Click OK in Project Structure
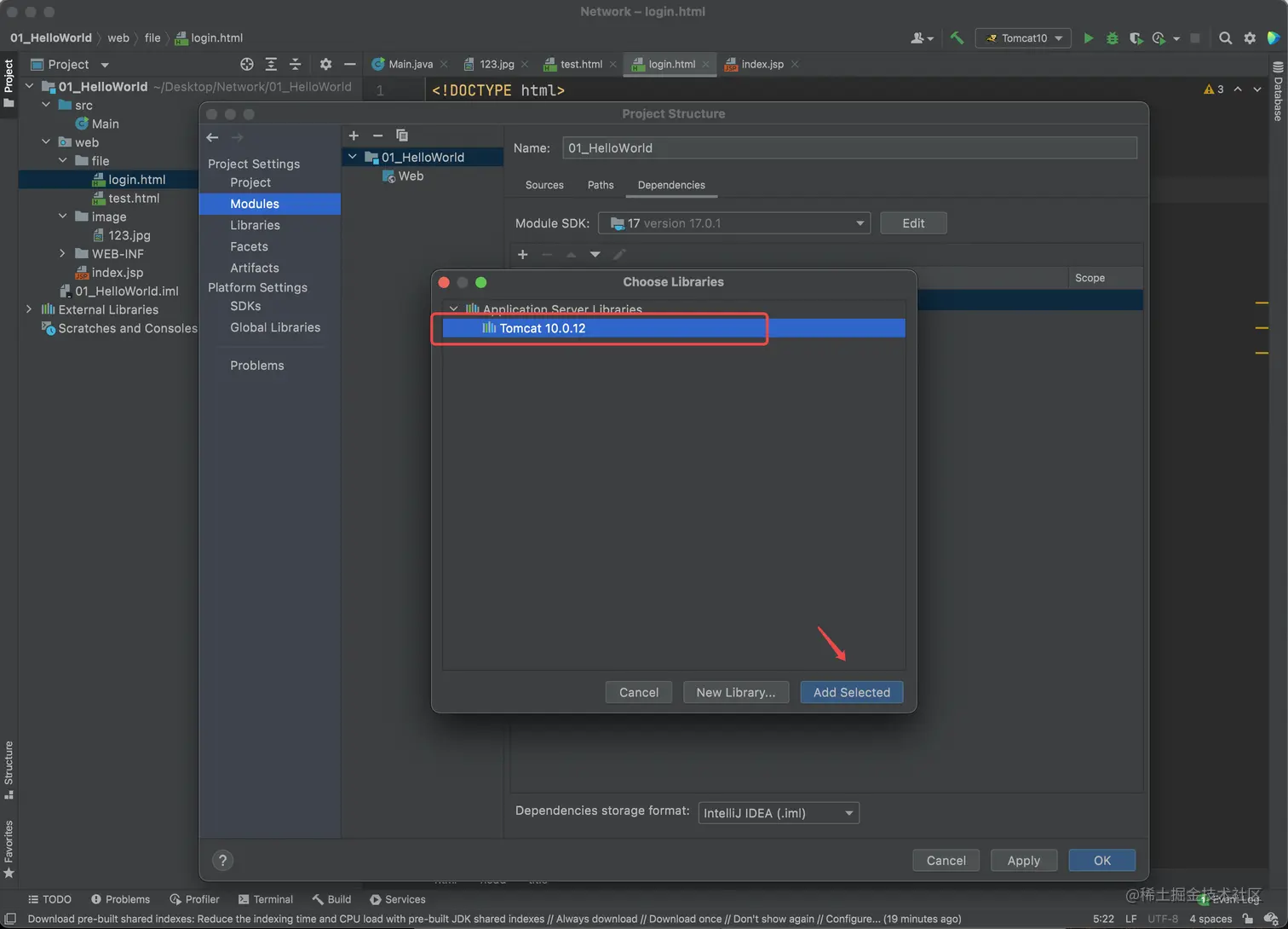The image size is (1288, 929). 1102,860
